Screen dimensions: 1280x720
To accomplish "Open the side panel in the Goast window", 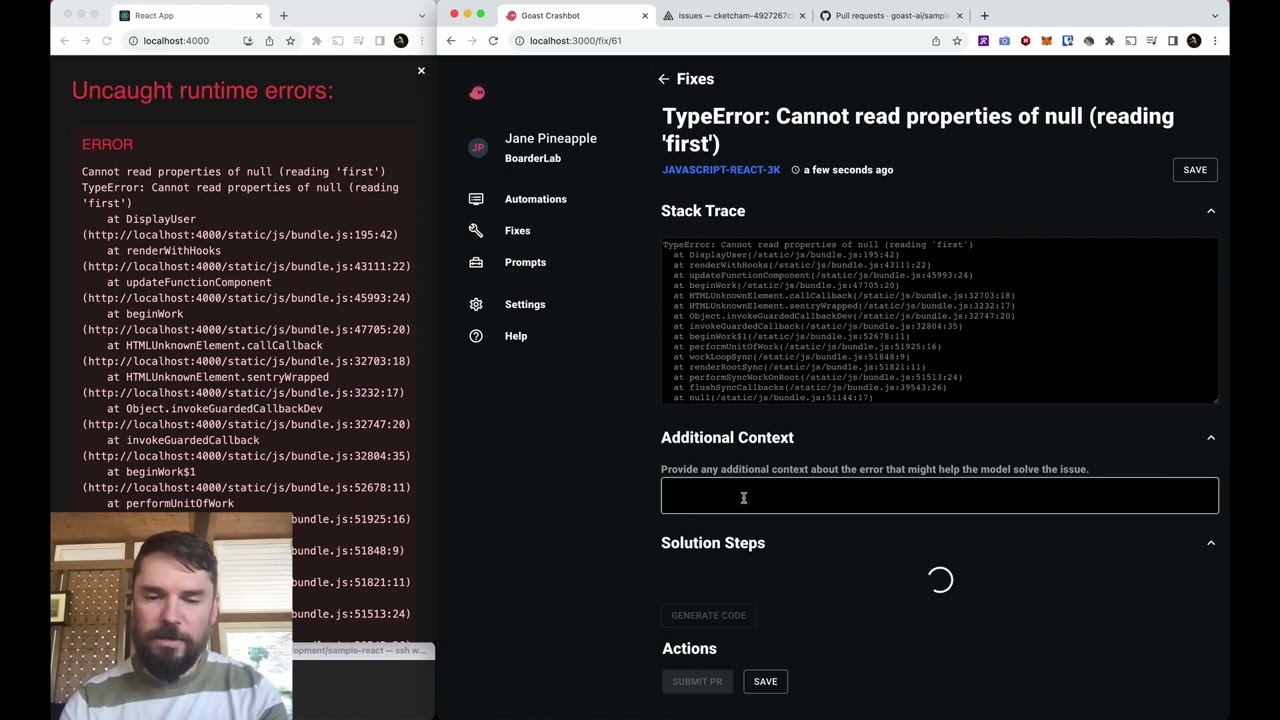I will (1173, 41).
